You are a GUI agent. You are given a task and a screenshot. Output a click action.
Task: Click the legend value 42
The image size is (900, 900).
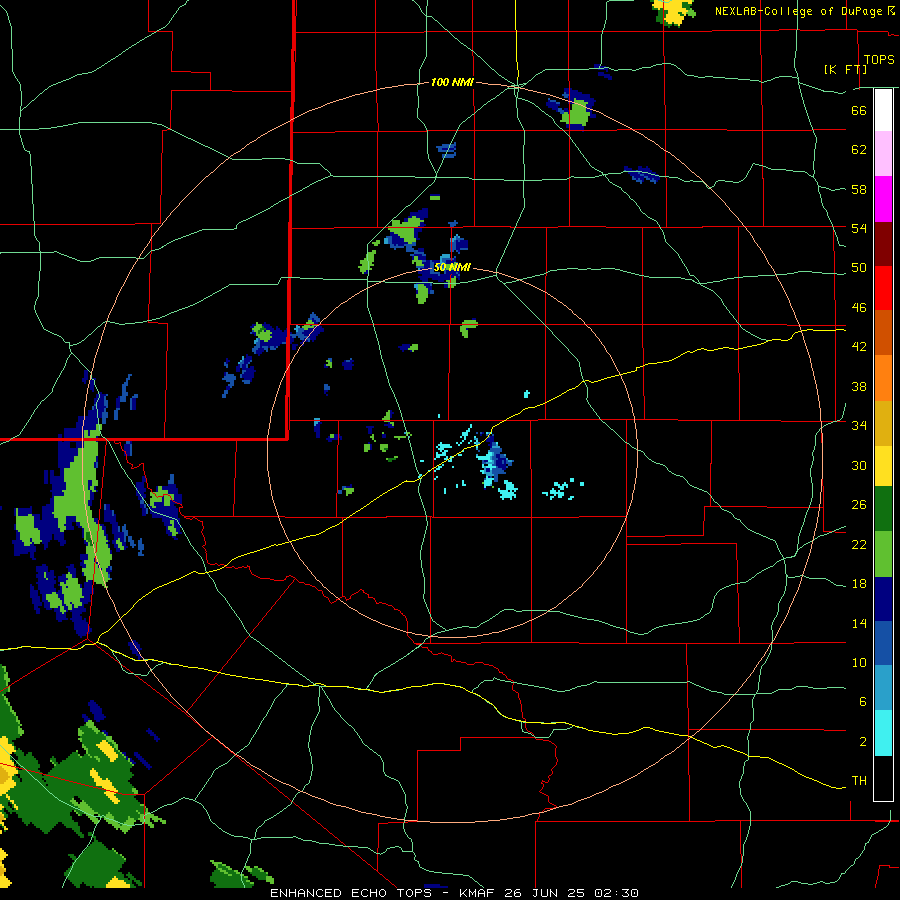click(859, 347)
